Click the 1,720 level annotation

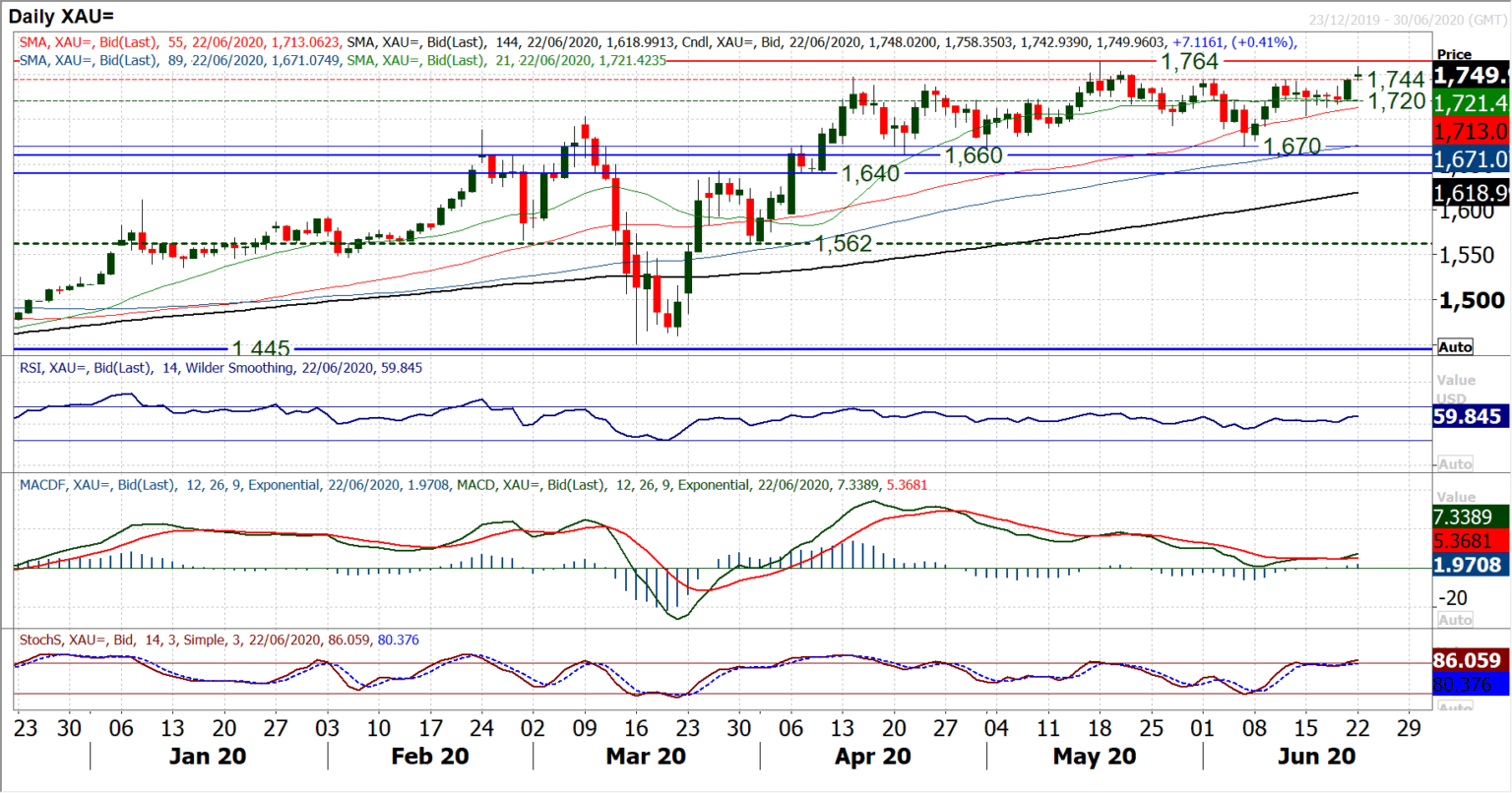pos(1397,101)
